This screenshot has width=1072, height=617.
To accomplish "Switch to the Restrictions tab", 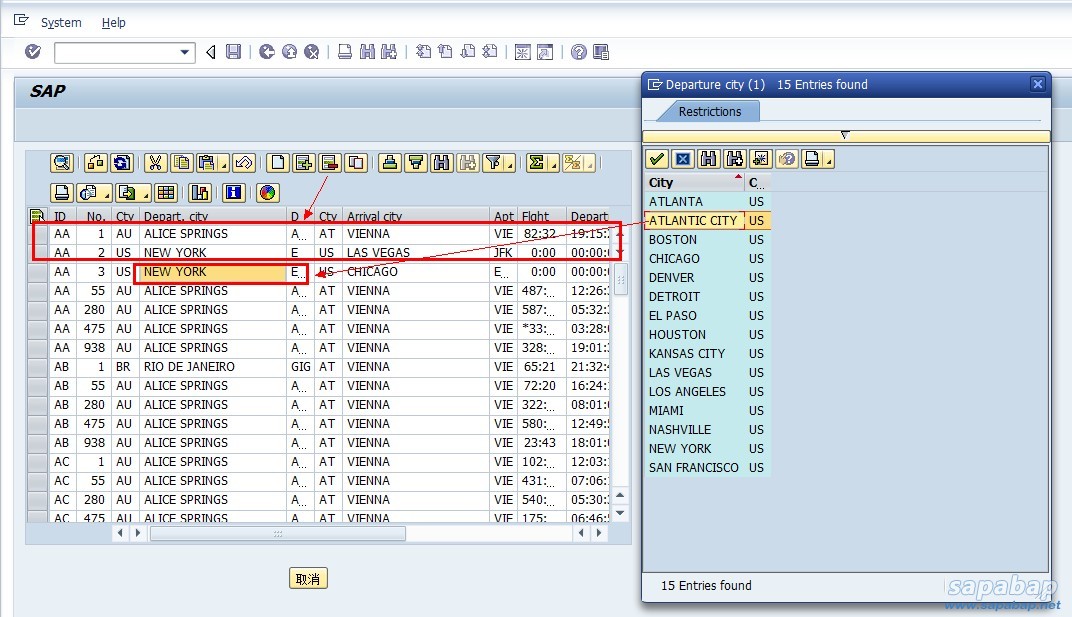I will 709,111.
